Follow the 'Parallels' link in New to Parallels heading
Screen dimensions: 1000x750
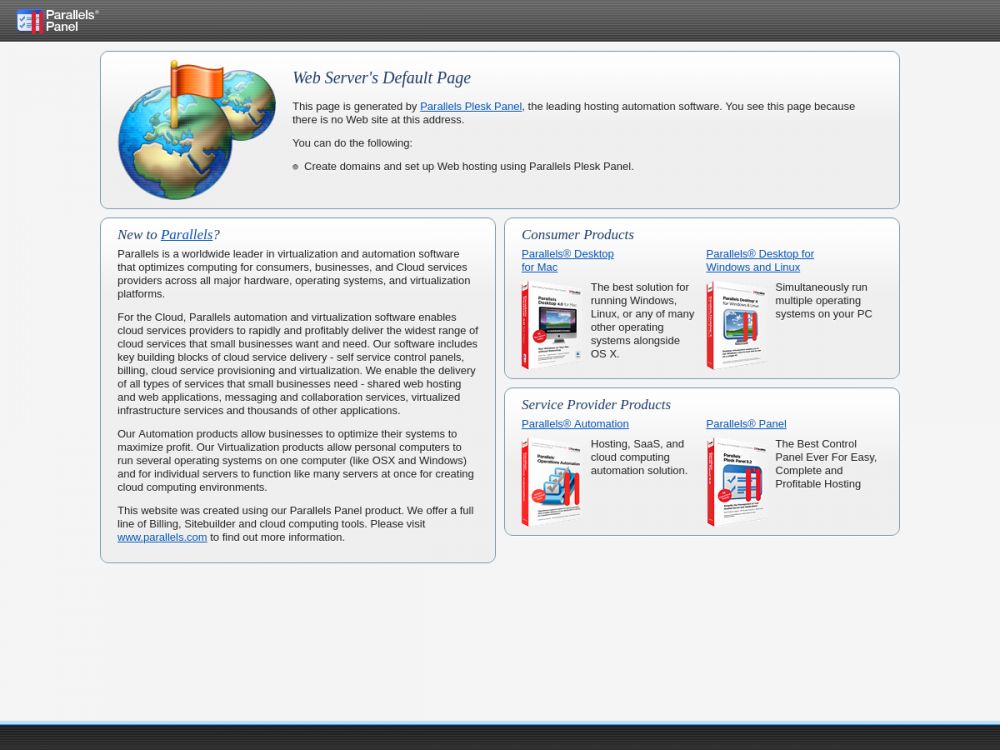[186, 235]
